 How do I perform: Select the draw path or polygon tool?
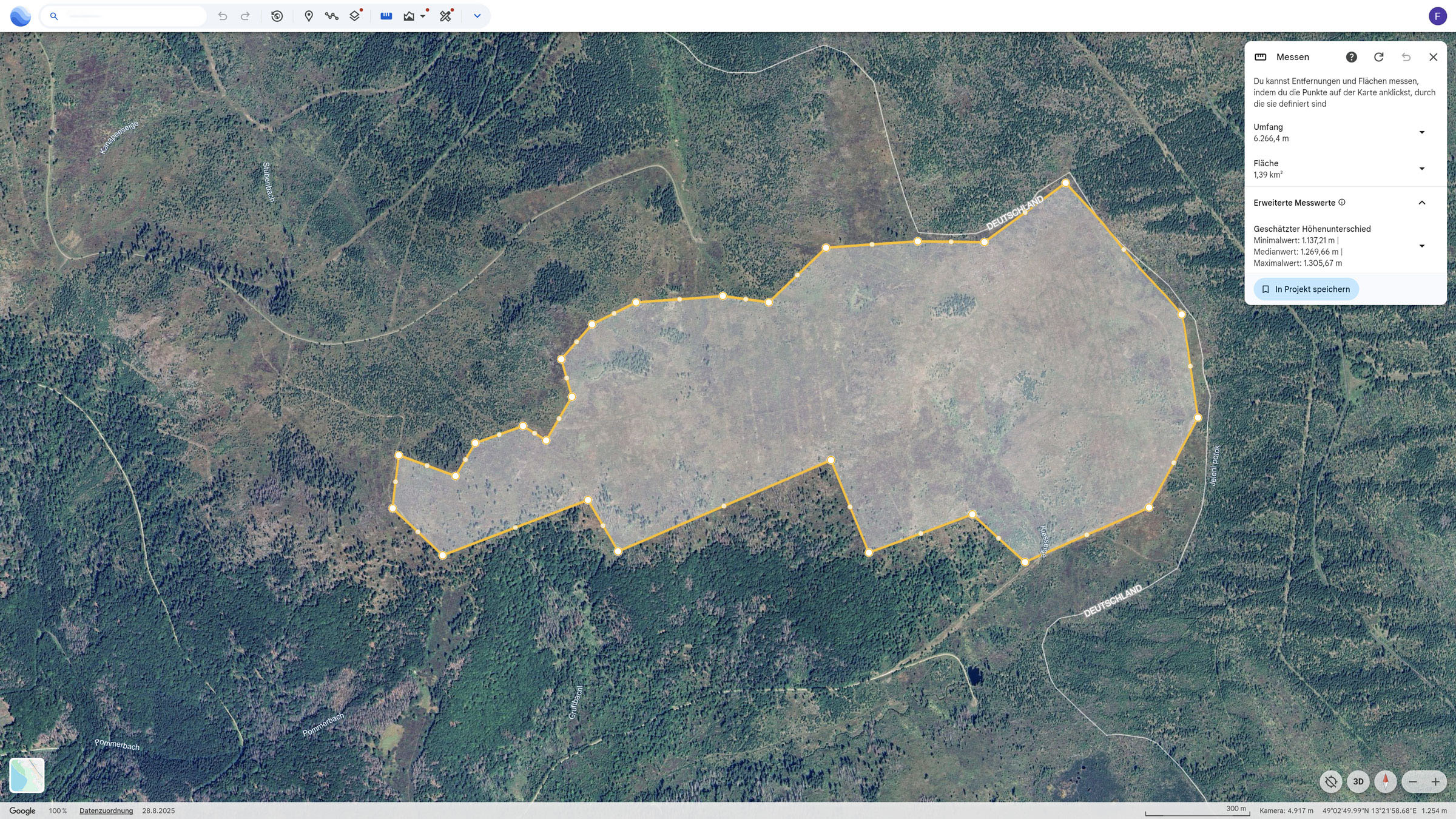click(331, 16)
